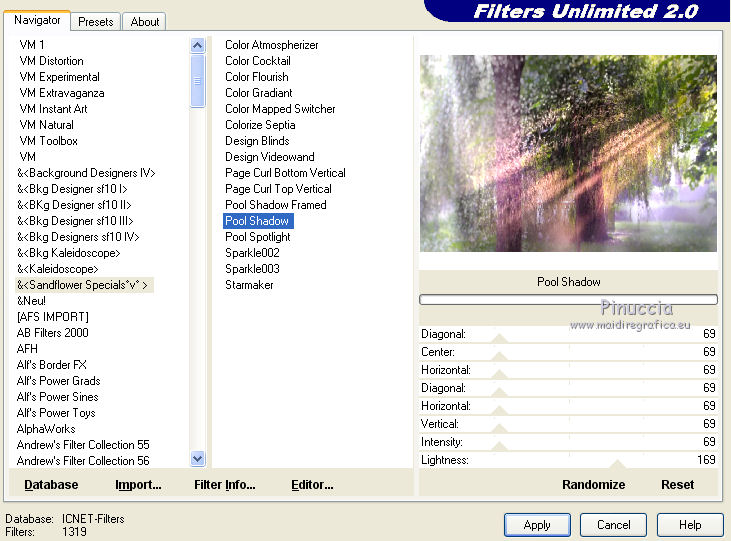Choose the Design Blinds filter

(257, 141)
